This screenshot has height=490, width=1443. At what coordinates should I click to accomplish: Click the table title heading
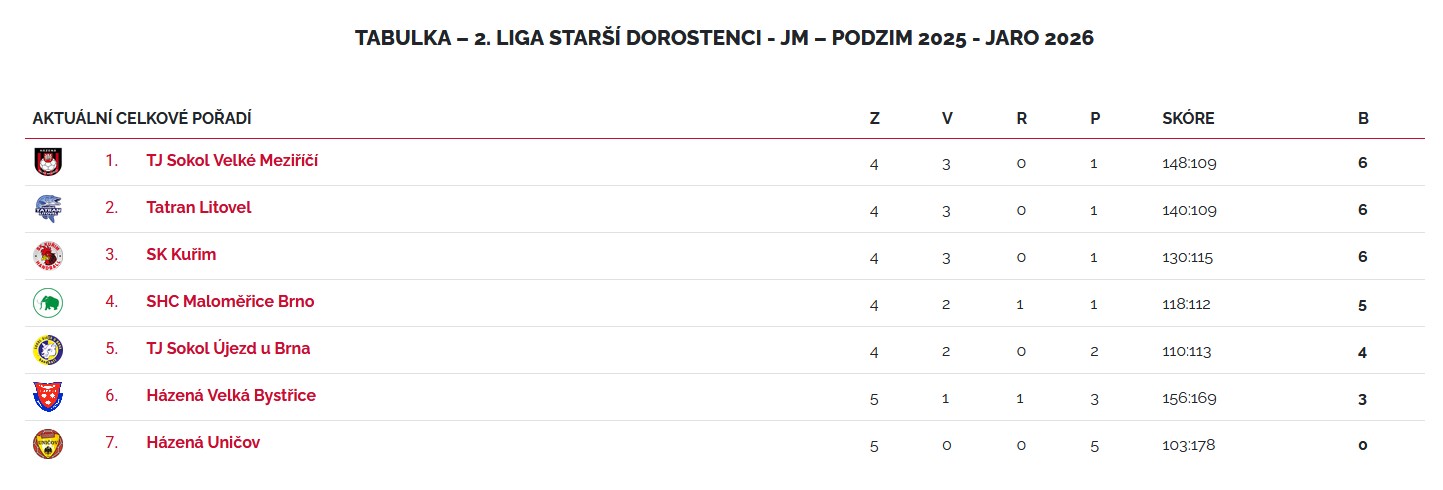[724, 39]
